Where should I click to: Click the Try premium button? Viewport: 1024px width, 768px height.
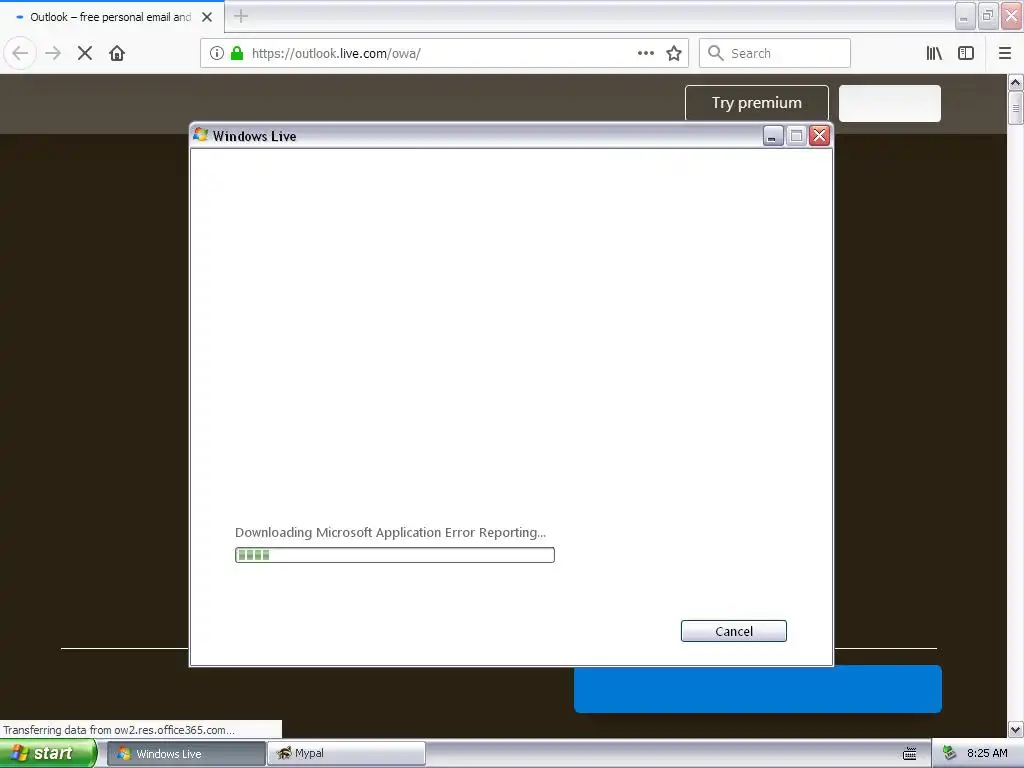pos(756,103)
